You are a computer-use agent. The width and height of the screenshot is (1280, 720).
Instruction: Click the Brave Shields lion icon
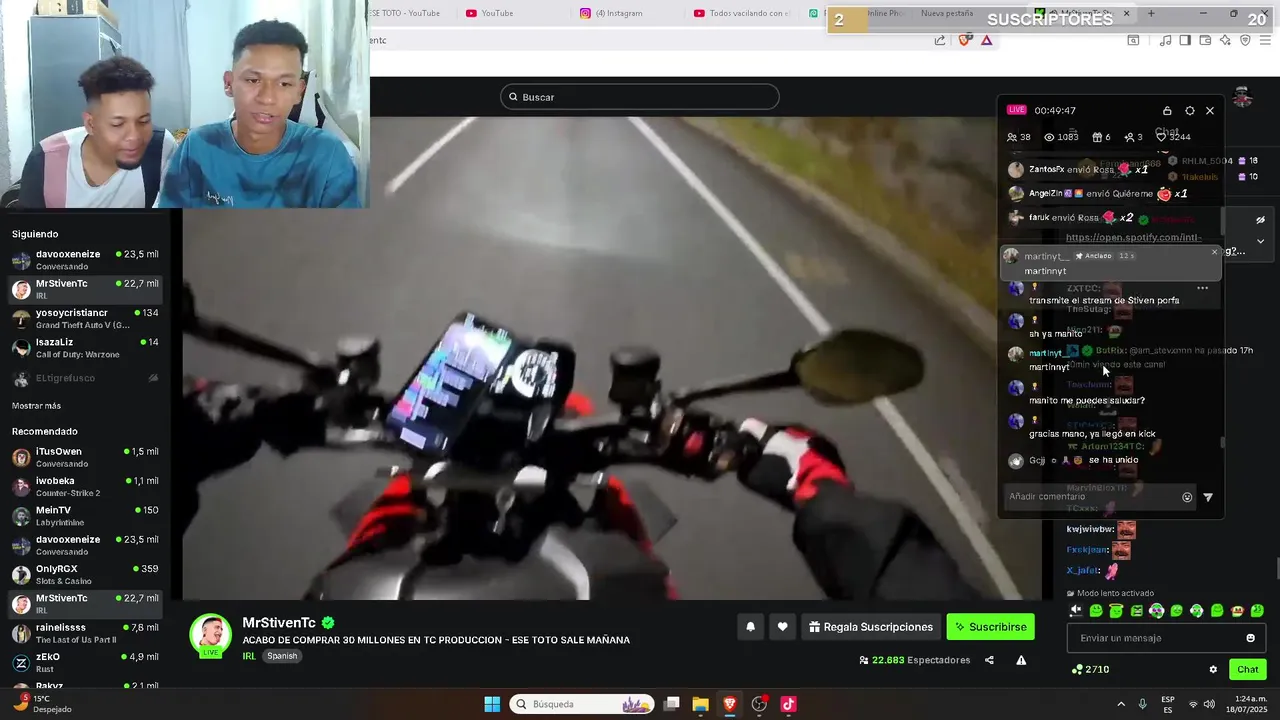[965, 40]
